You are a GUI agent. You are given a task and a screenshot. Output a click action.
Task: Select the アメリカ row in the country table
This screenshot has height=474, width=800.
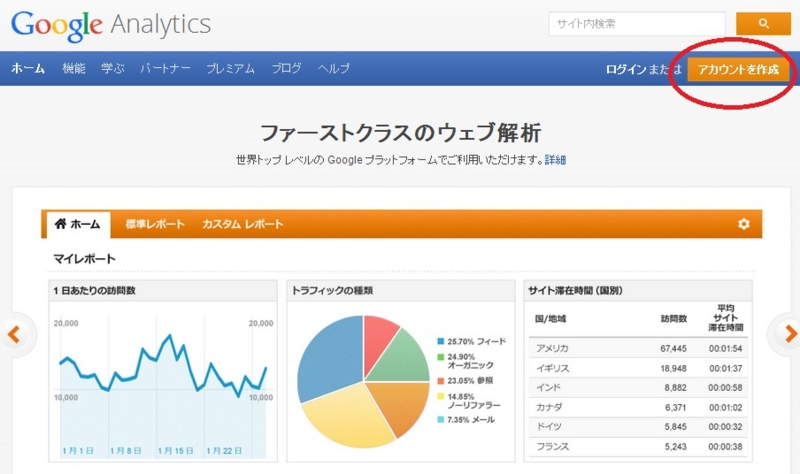pos(638,348)
